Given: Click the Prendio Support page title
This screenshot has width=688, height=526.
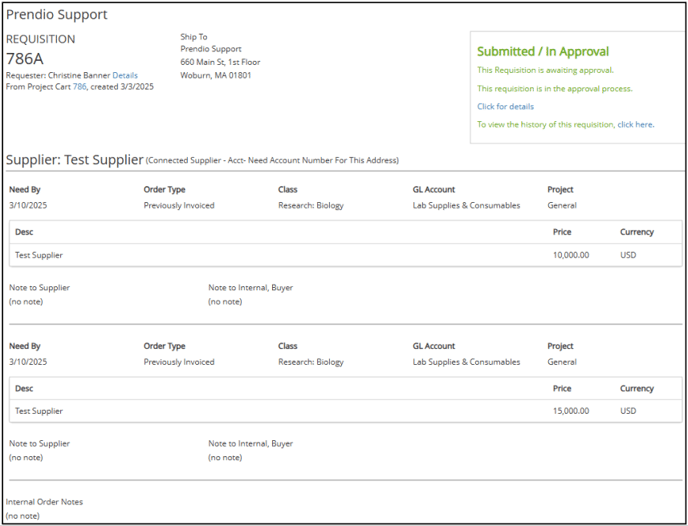Looking at the screenshot, I should (x=57, y=14).
